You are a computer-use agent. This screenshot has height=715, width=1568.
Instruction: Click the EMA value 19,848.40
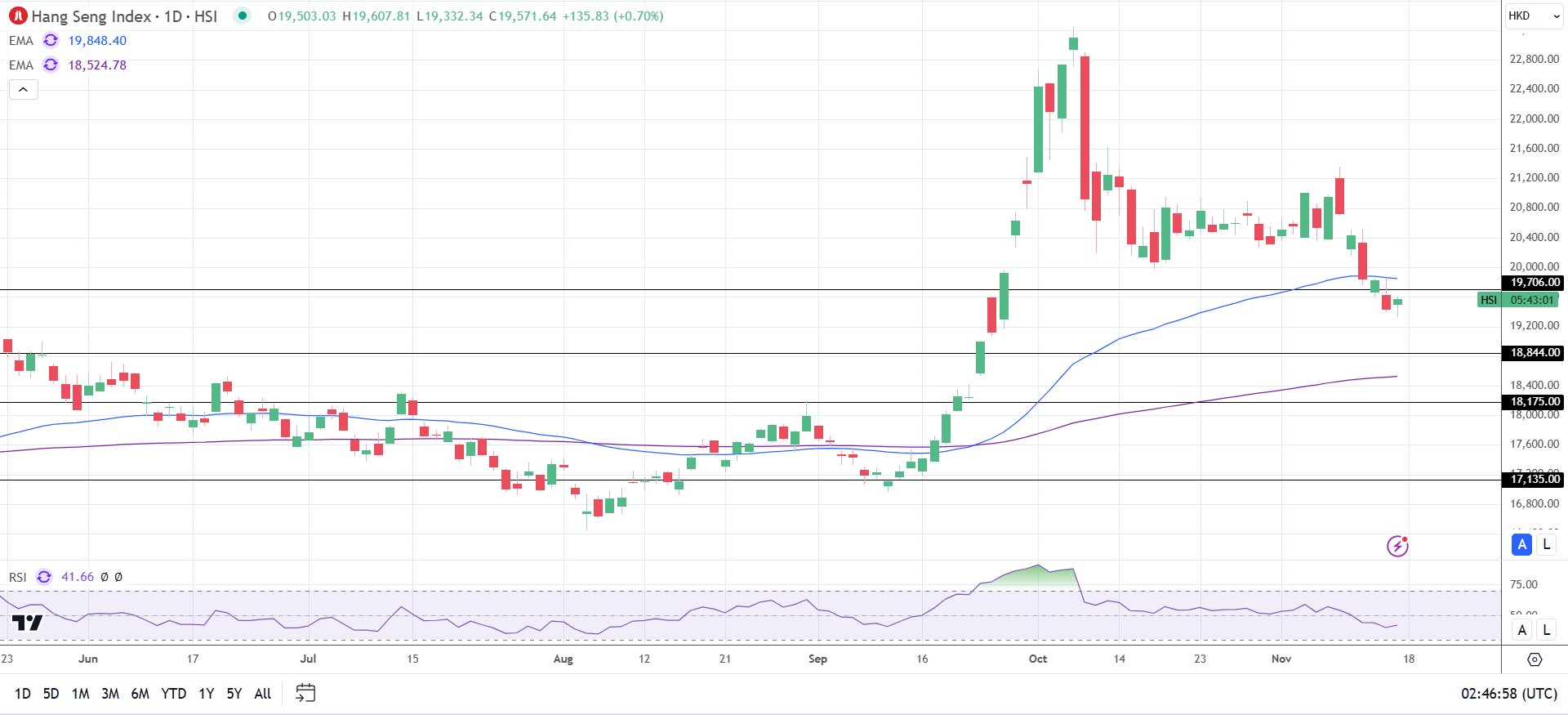[x=97, y=41]
